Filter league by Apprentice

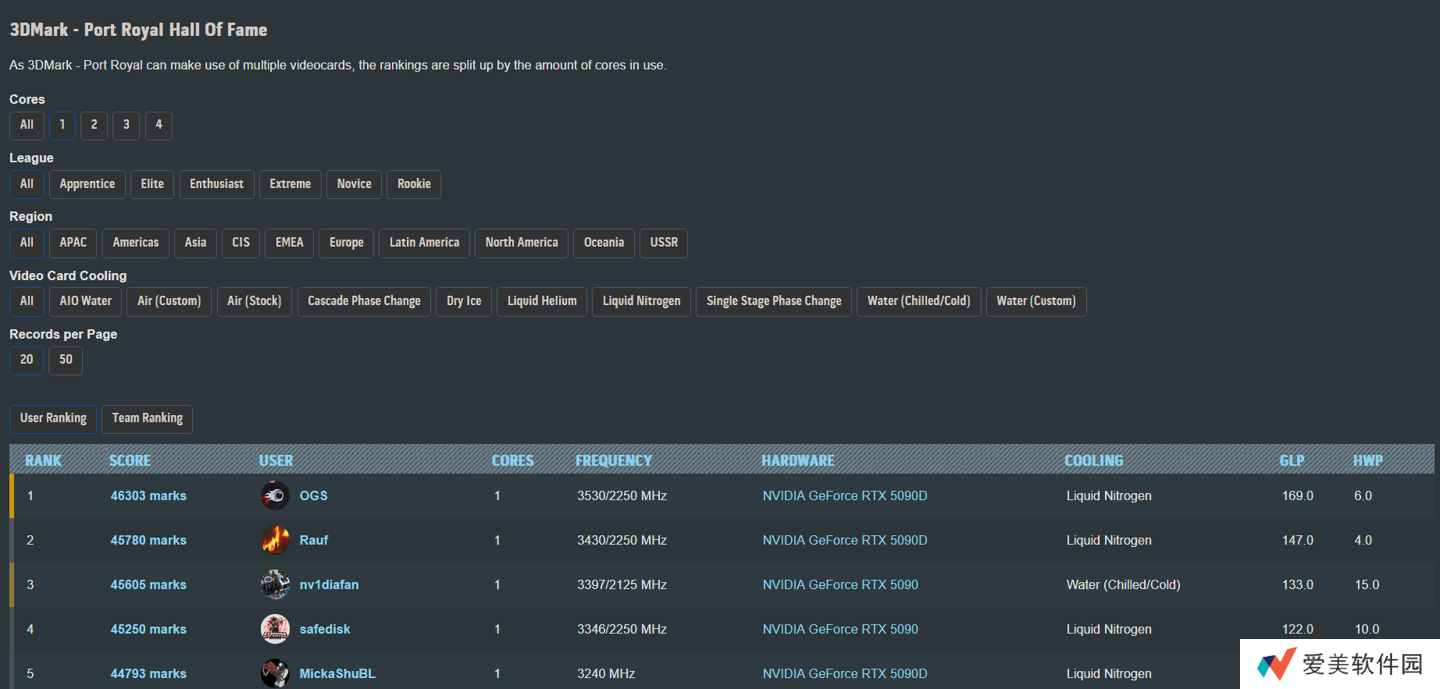[87, 184]
